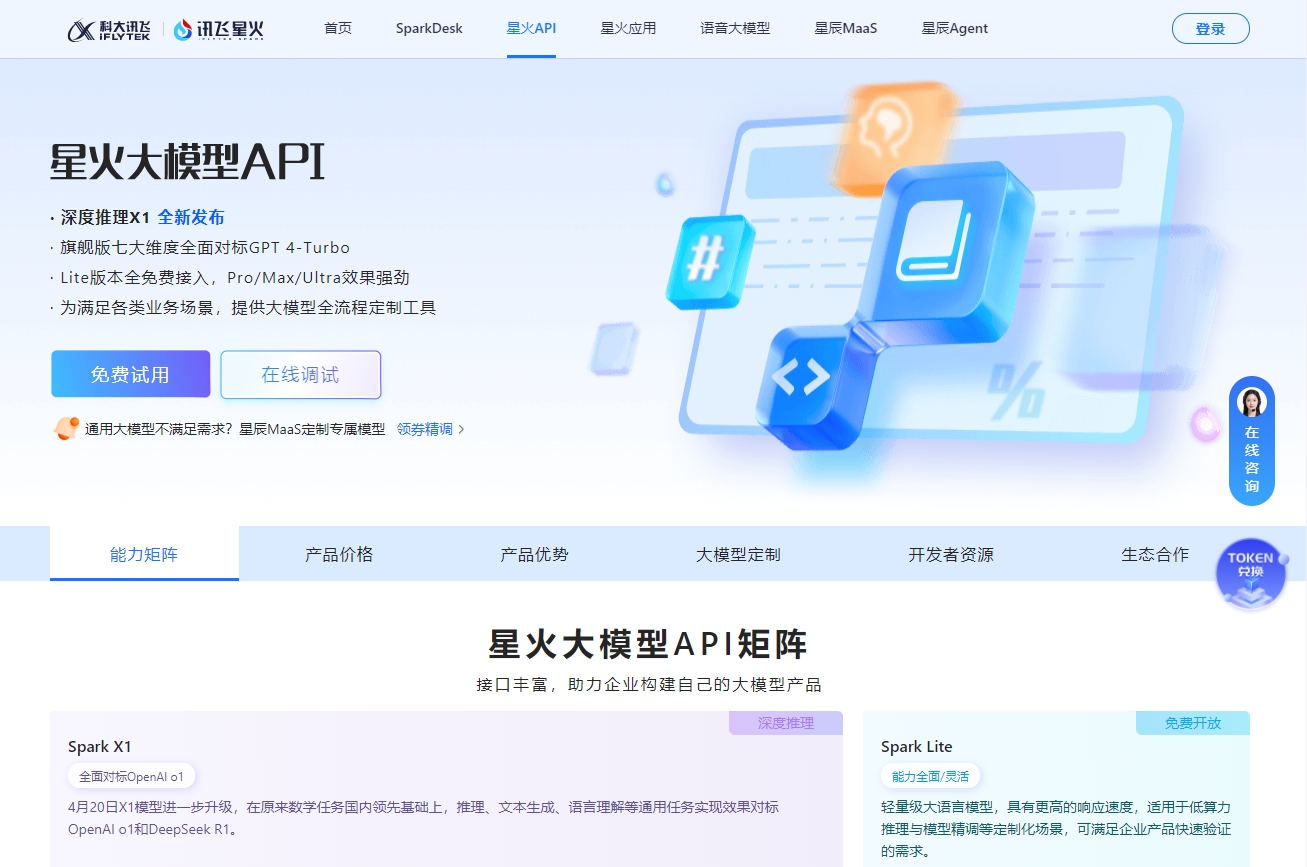Select 星火API navigation item
This screenshot has height=867, width=1307.
click(531, 28)
